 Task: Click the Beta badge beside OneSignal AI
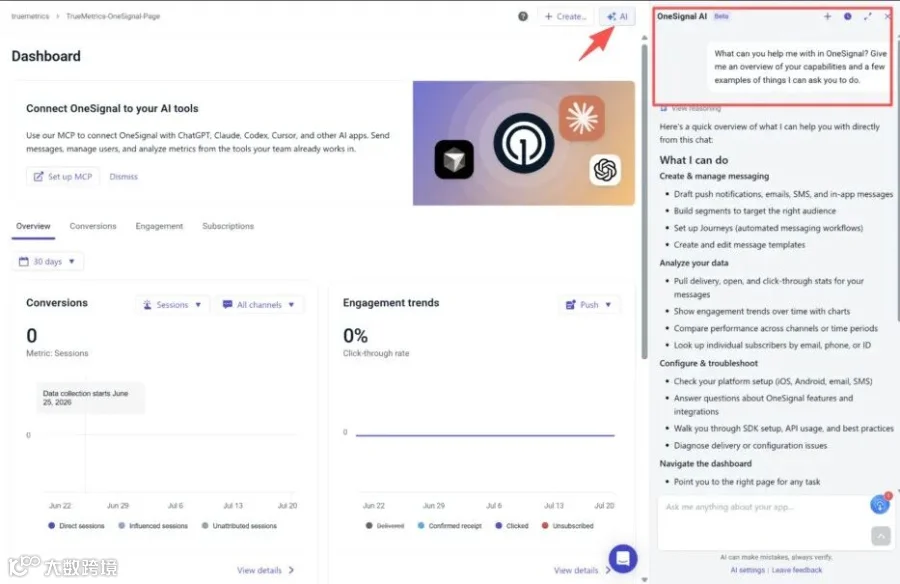[721, 16]
